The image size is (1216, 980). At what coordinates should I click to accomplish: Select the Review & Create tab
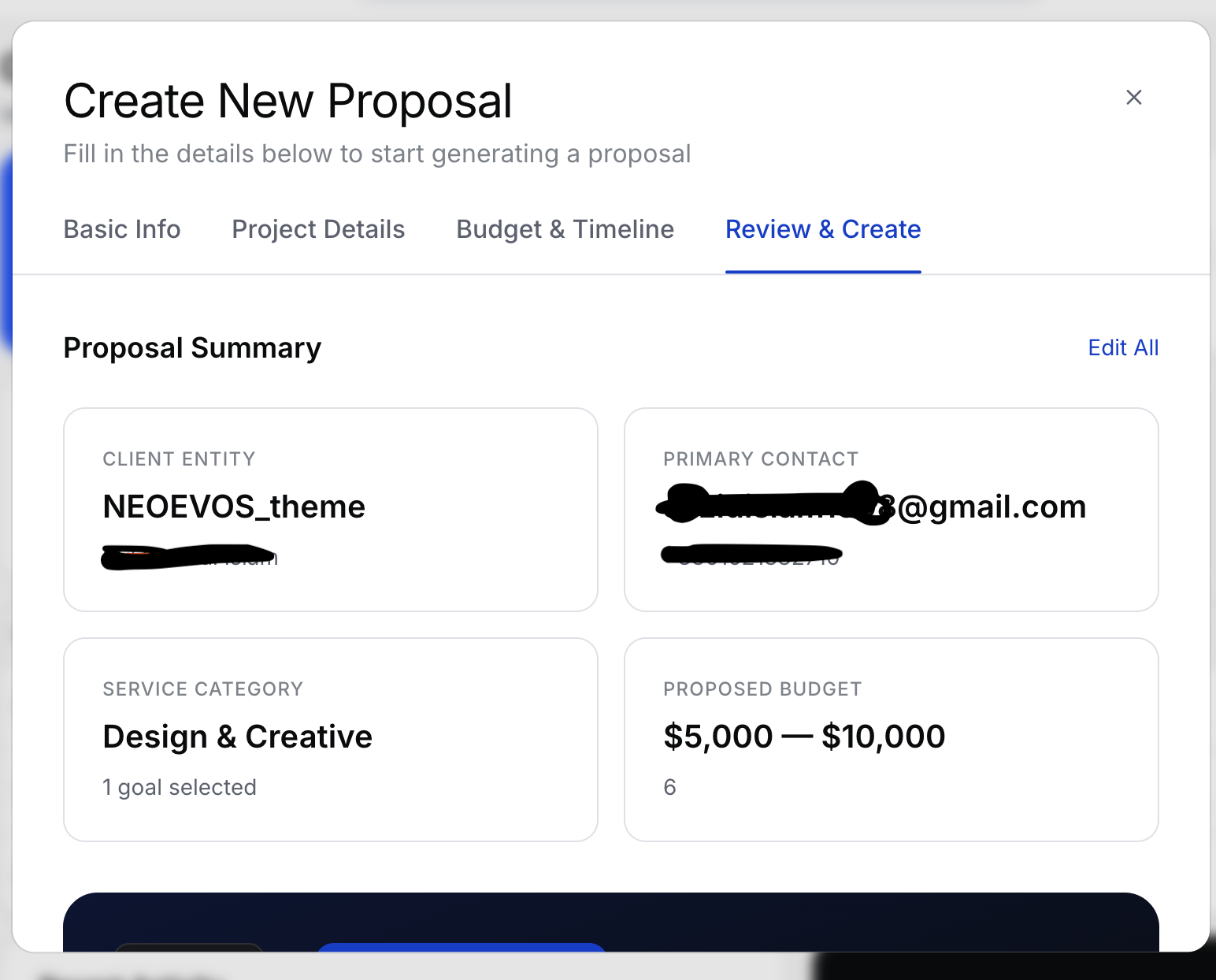click(x=823, y=229)
